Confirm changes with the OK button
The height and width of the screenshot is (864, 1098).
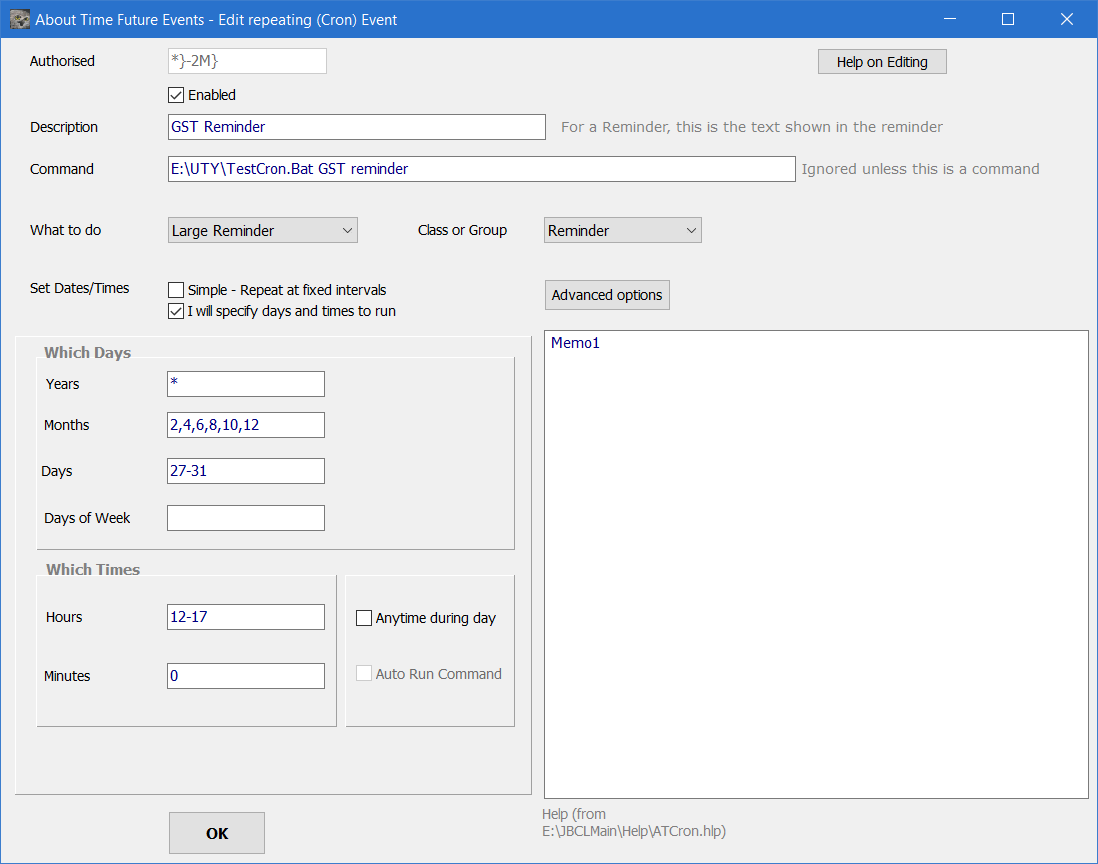coord(217,832)
